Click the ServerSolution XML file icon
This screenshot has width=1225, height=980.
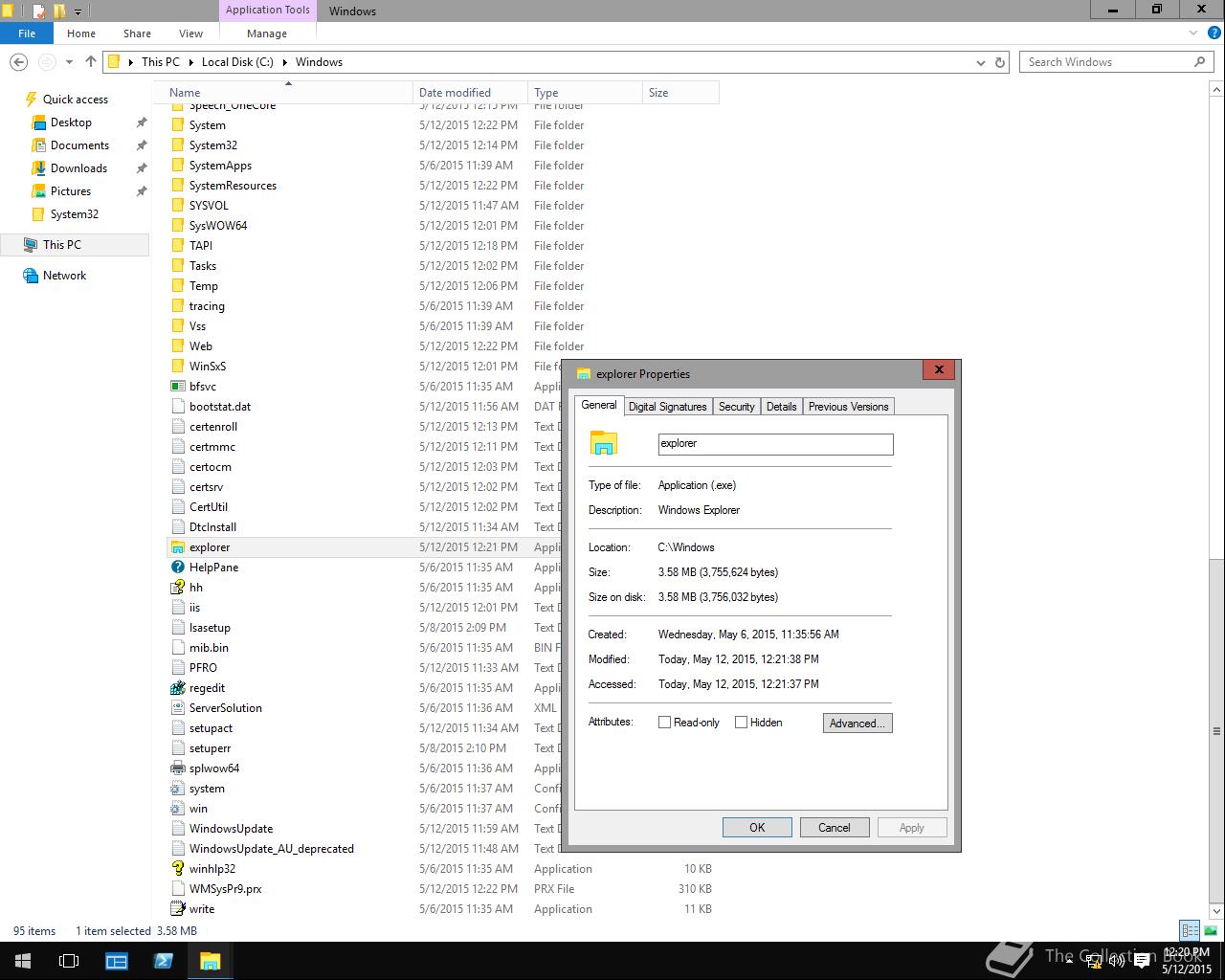click(x=177, y=708)
